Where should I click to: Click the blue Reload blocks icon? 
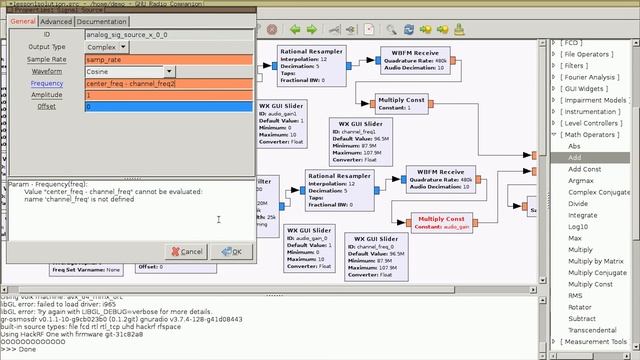(409, 29)
